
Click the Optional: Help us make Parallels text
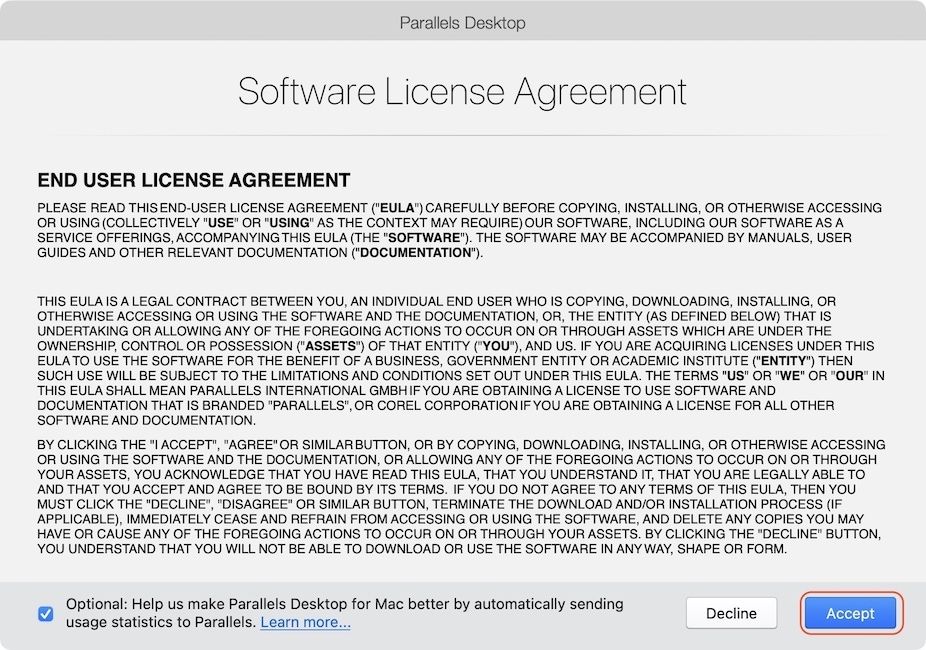344,613
